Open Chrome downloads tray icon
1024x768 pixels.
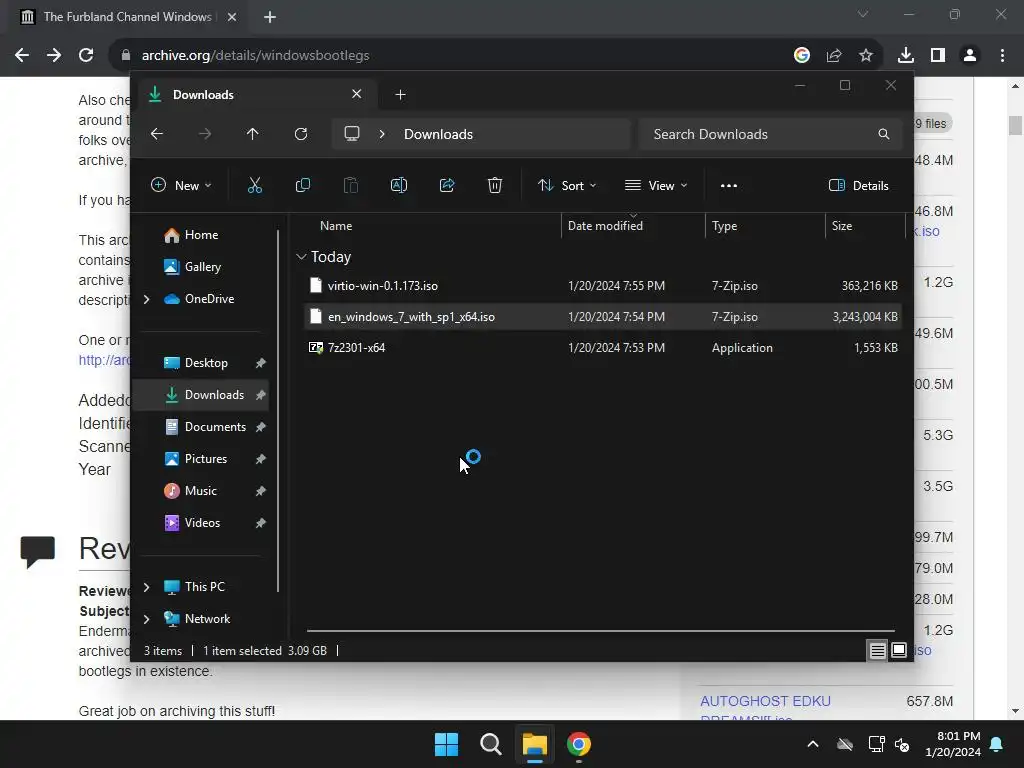906,56
